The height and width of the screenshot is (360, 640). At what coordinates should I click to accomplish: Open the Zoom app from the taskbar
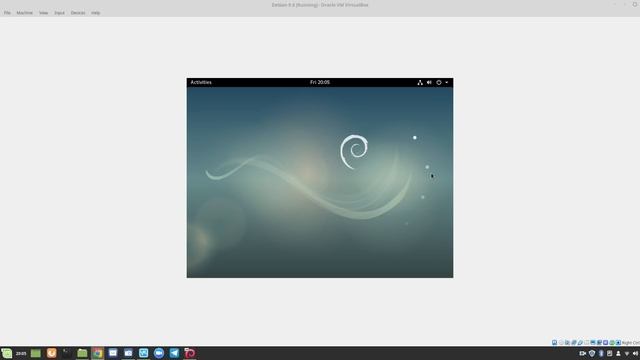[x=159, y=353]
